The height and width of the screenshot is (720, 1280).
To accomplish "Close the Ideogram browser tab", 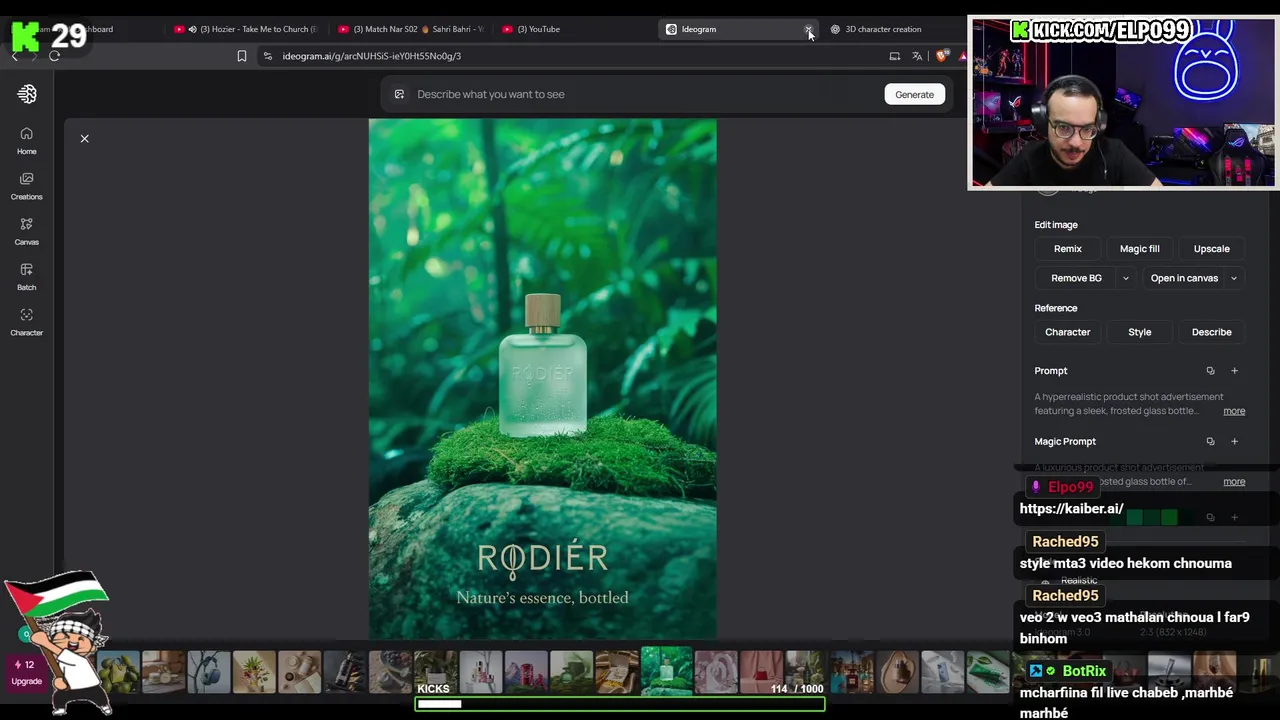I will 808,29.
